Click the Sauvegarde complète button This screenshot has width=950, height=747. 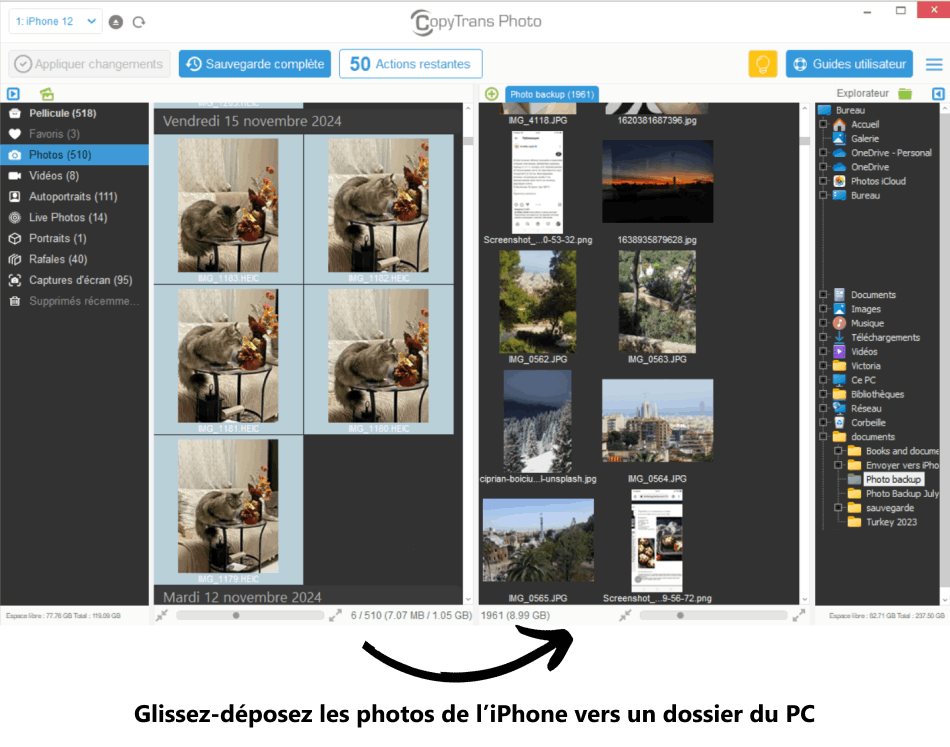coord(254,64)
